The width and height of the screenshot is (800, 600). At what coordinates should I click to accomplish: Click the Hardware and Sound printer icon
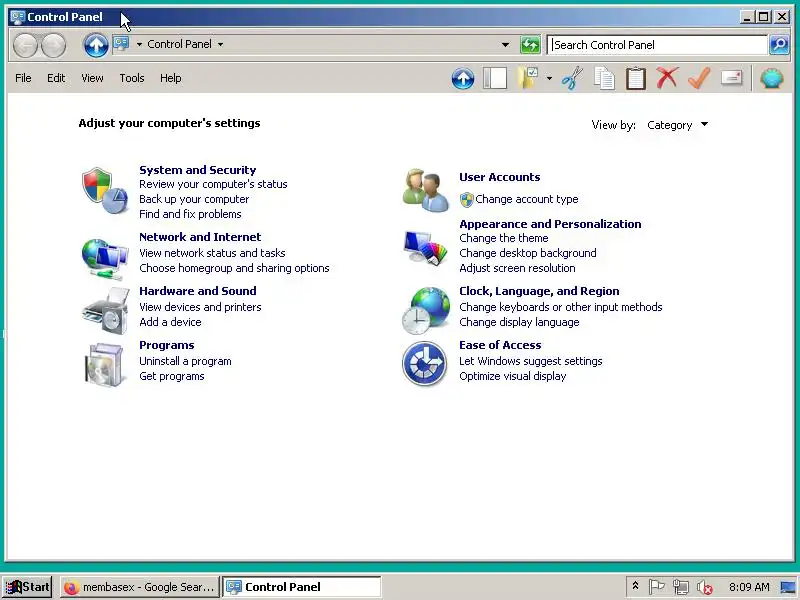click(106, 311)
